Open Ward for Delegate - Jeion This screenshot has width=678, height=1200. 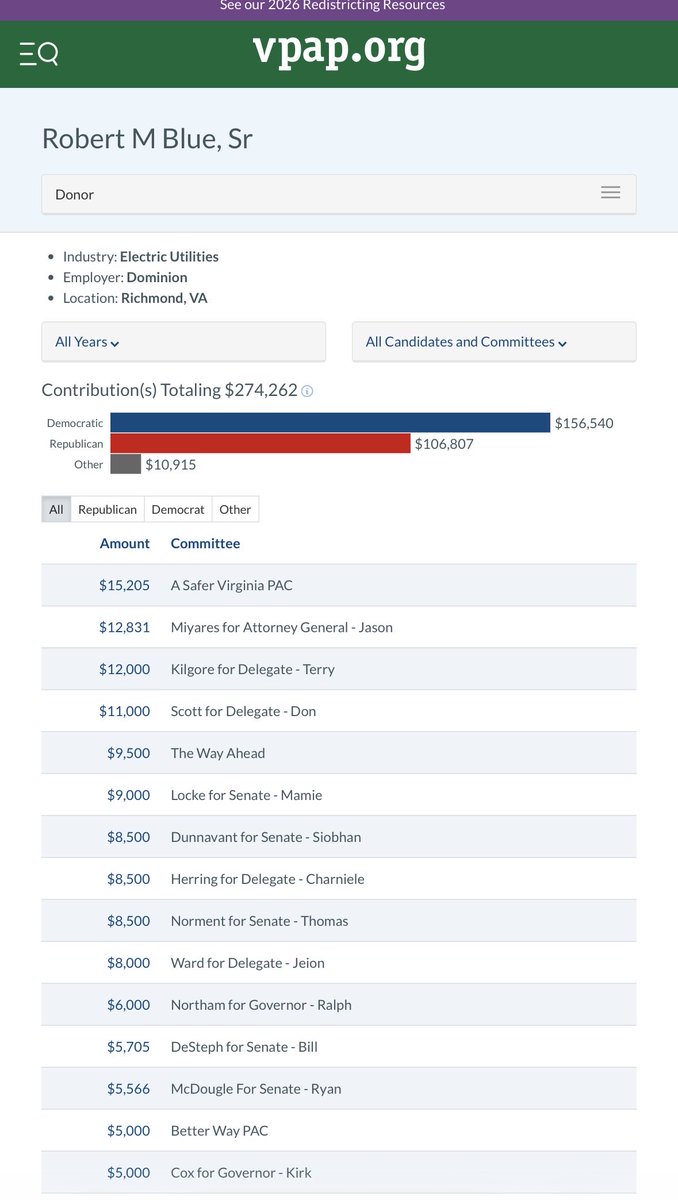(x=248, y=963)
